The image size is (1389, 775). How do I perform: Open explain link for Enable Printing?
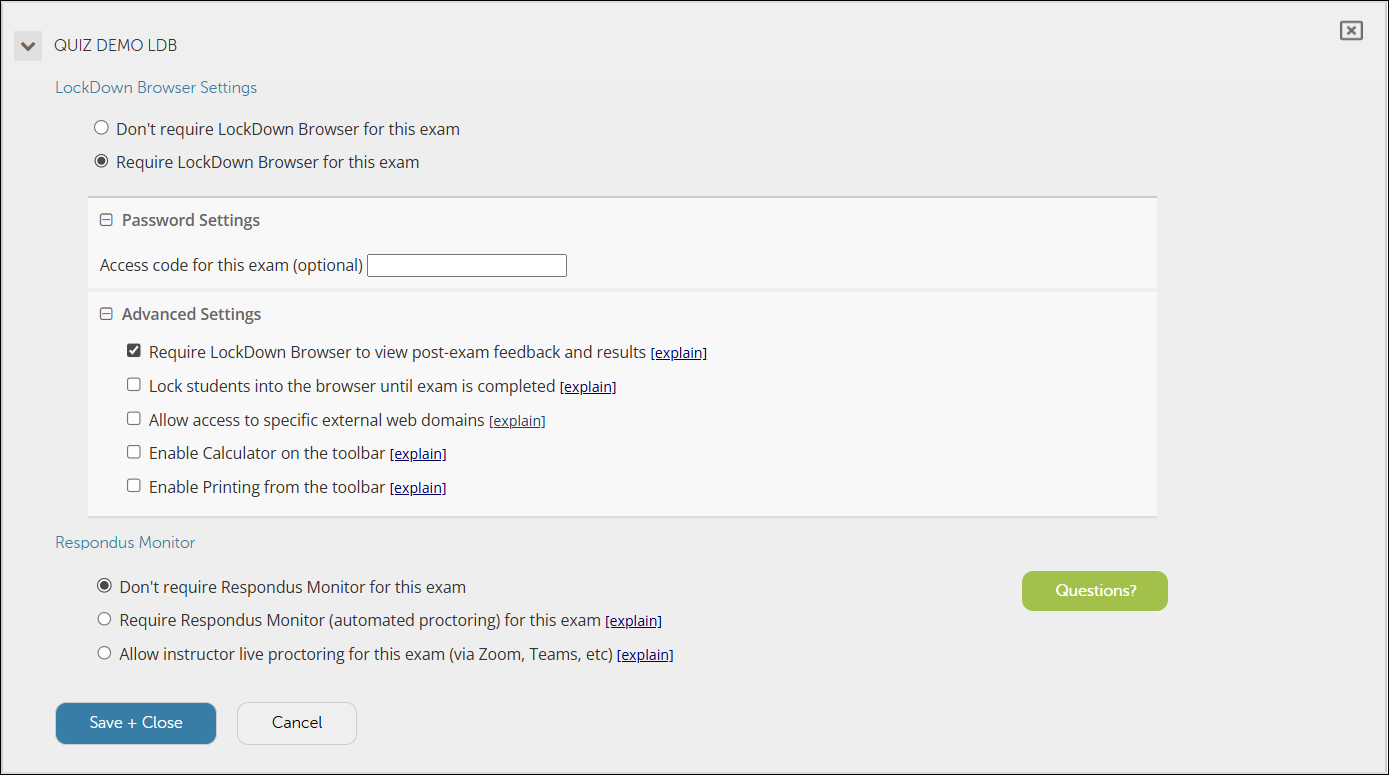(x=418, y=488)
